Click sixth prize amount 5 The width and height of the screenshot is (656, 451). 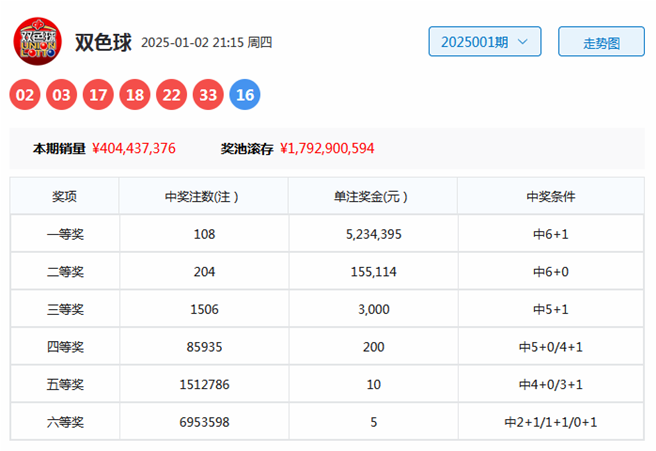click(374, 422)
